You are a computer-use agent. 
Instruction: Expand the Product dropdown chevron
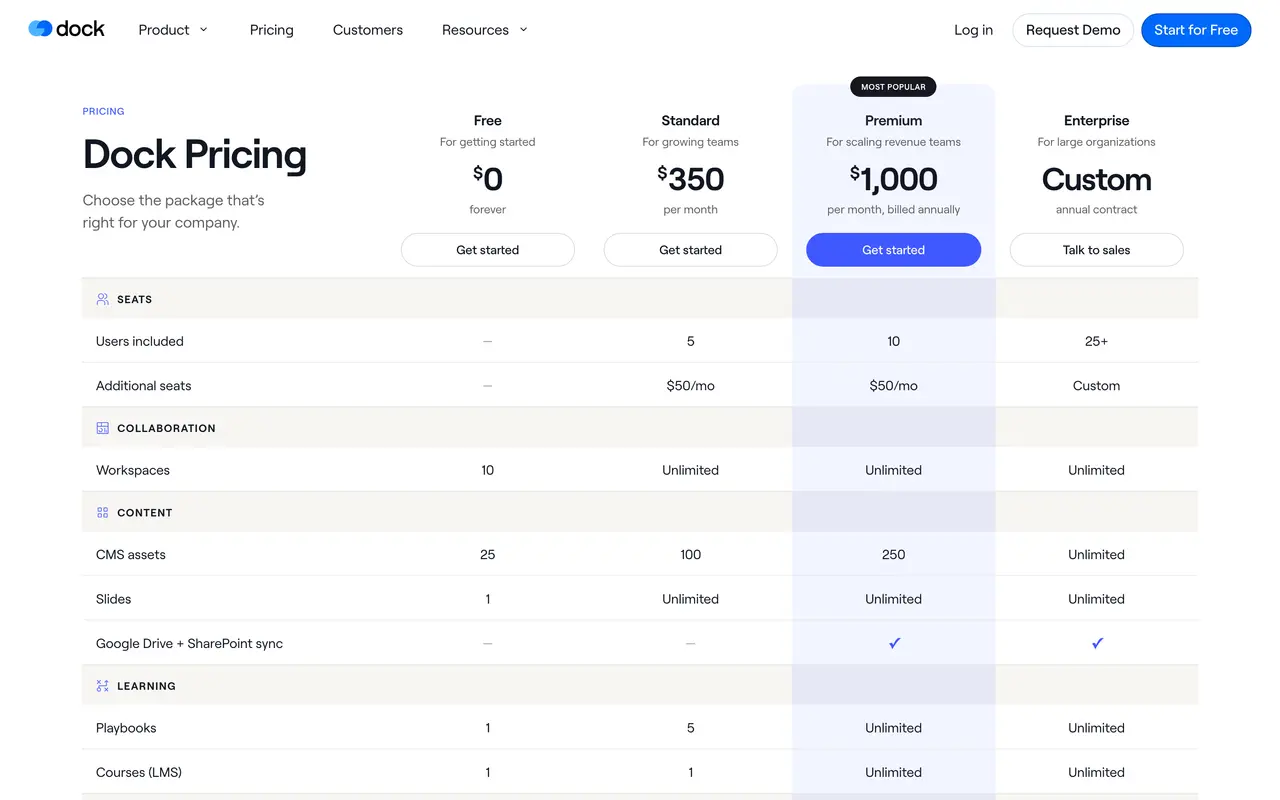[x=204, y=30]
